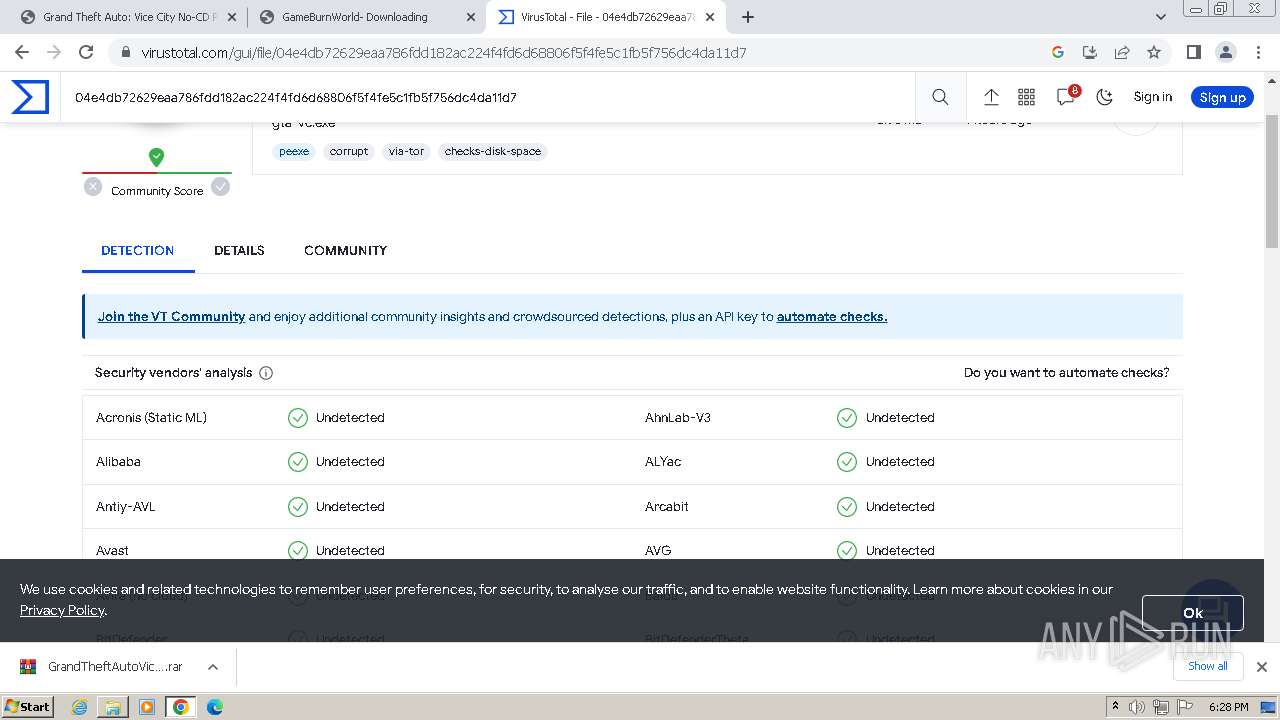Image resolution: width=1280 pixels, height=720 pixels.
Task: Open Microsoft Edge from taskbar
Action: 214,707
